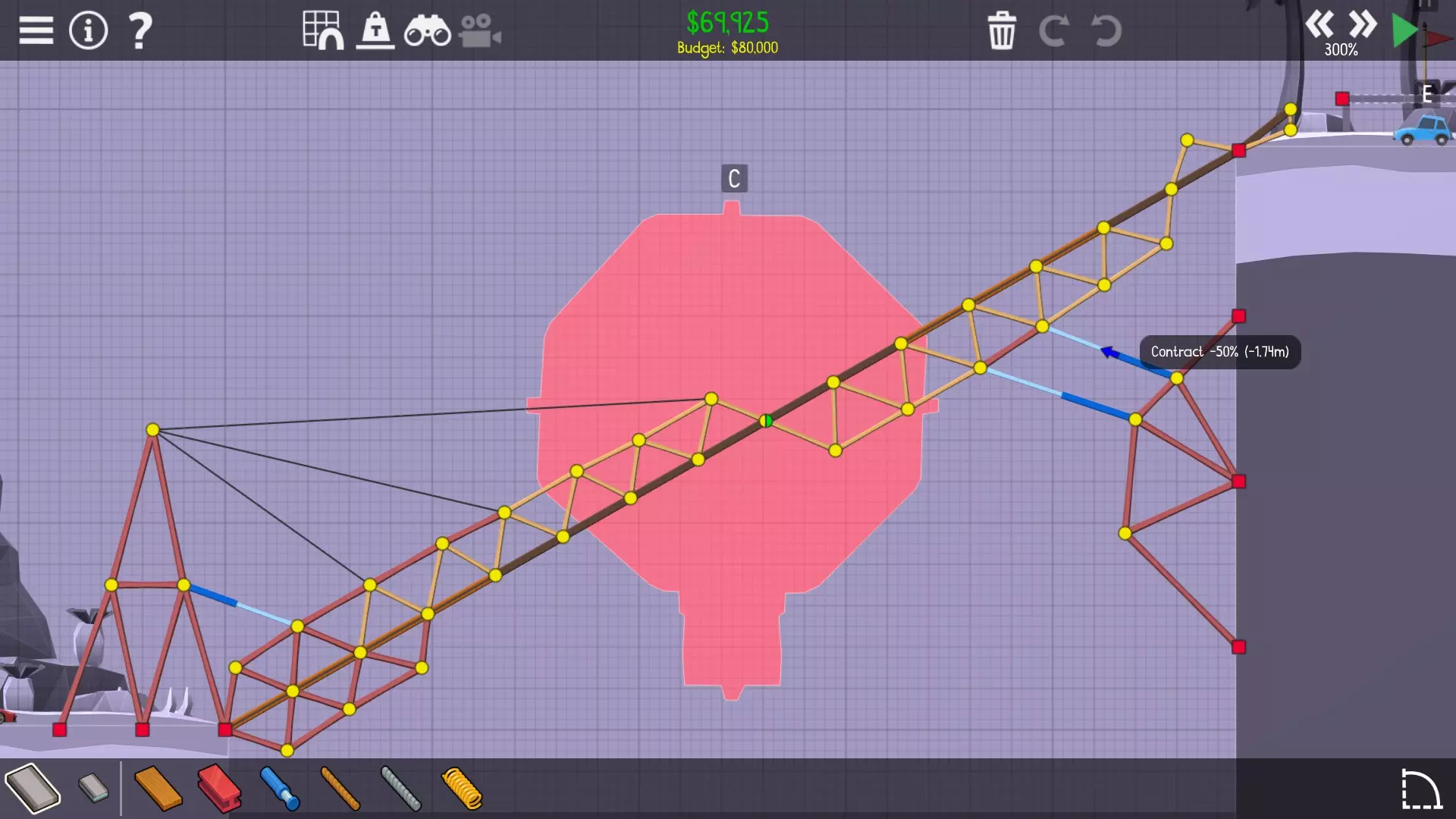The height and width of the screenshot is (819, 1456).
Task: Select the wood material
Action: pyautogui.click(x=158, y=789)
